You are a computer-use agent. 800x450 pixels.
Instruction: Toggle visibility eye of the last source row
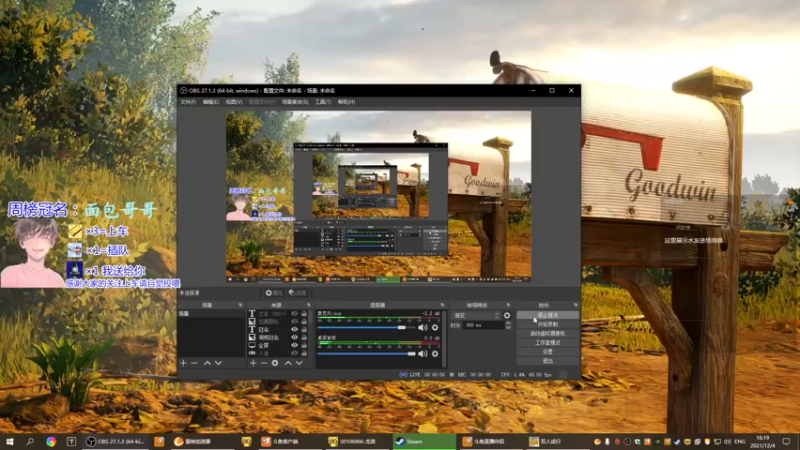294,353
